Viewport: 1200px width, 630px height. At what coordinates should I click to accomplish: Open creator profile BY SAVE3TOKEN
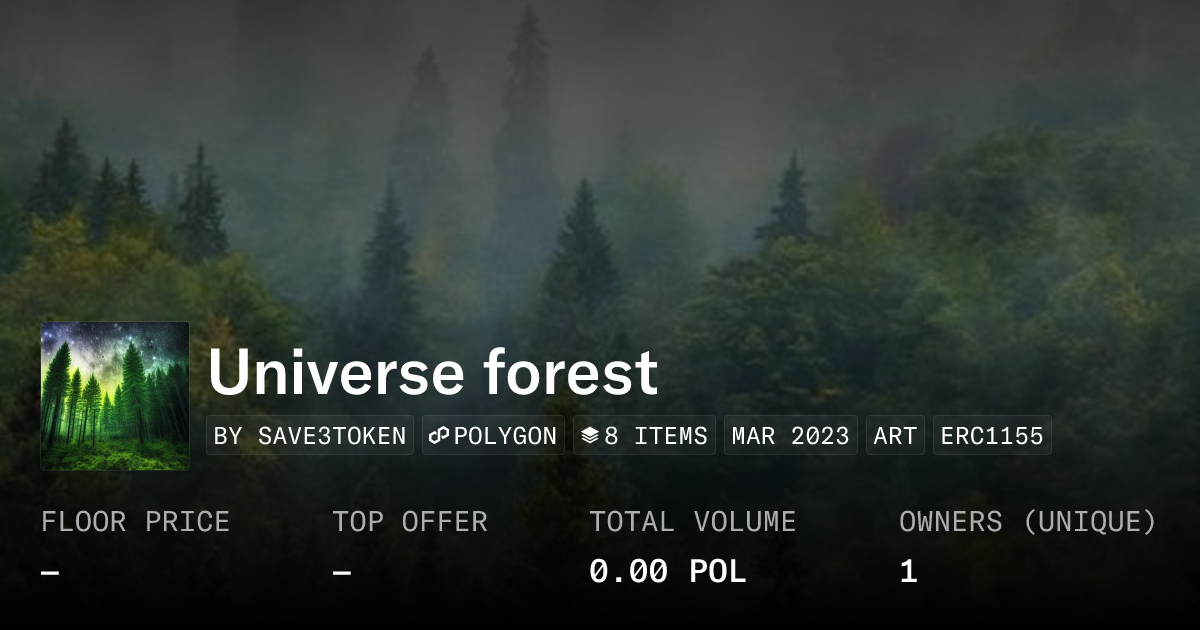pos(310,436)
